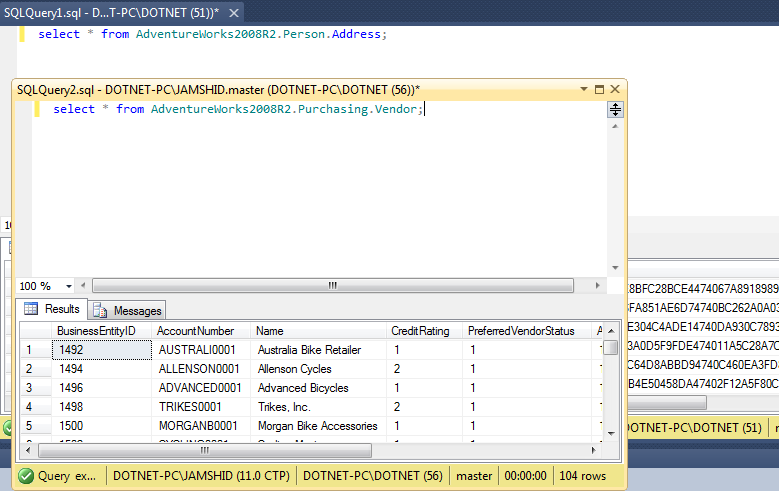This screenshot has width=779, height=491.
Task: Click the PreferredVendorStatus column header
Action: click(521, 331)
